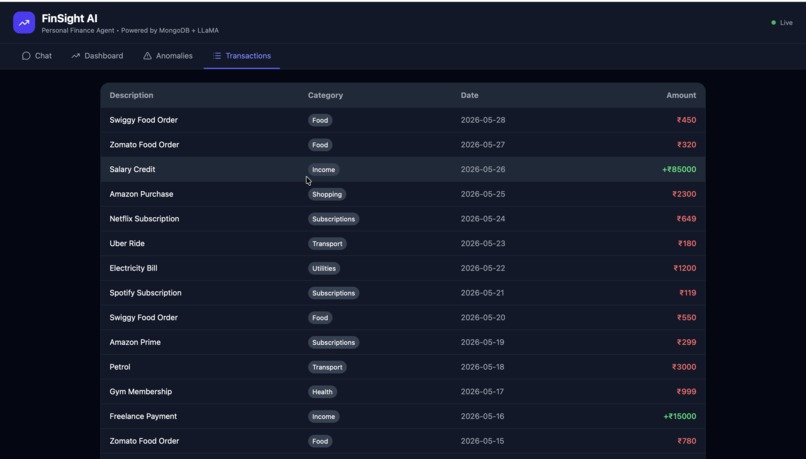Click the date 2026-05-20
This screenshot has width=806, height=459.
coord(483,317)
